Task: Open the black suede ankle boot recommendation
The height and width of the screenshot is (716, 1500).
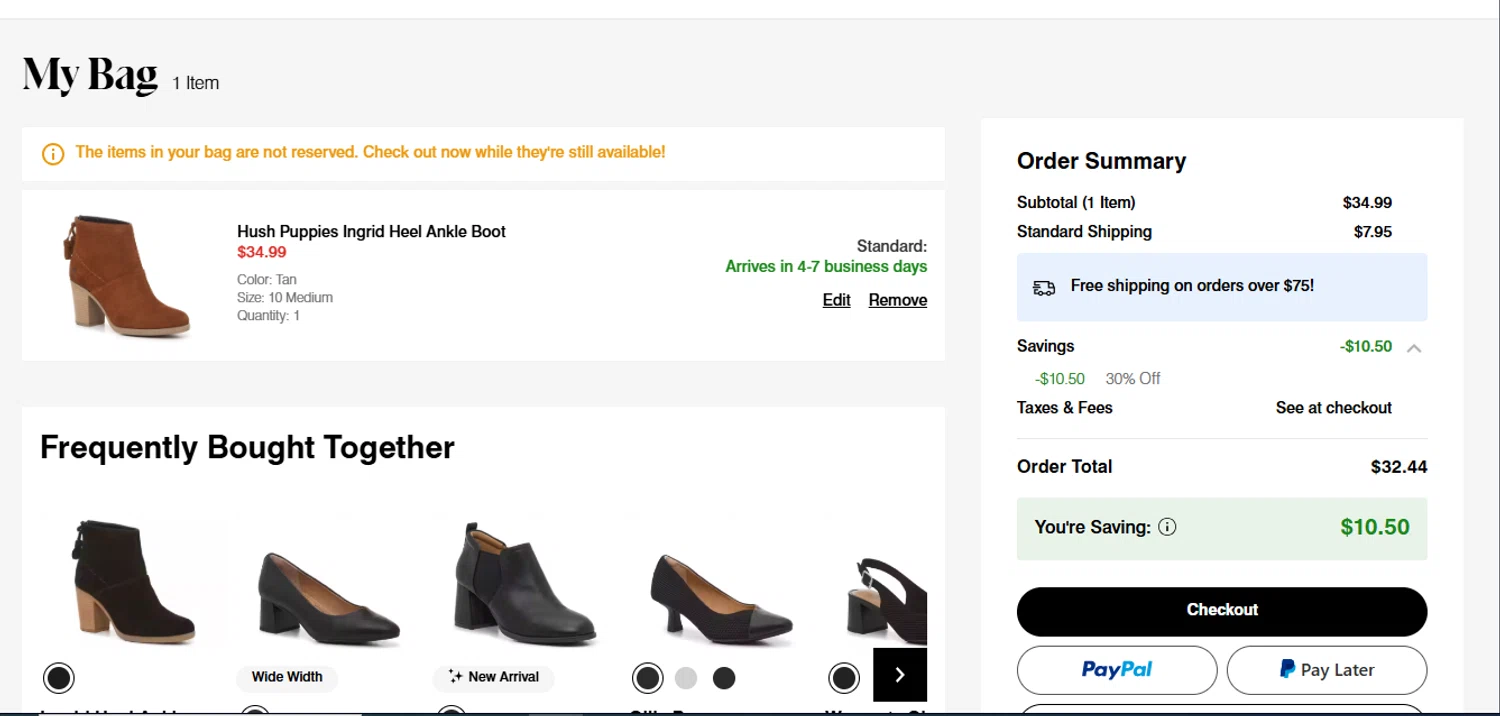Action: coord(134,582)
